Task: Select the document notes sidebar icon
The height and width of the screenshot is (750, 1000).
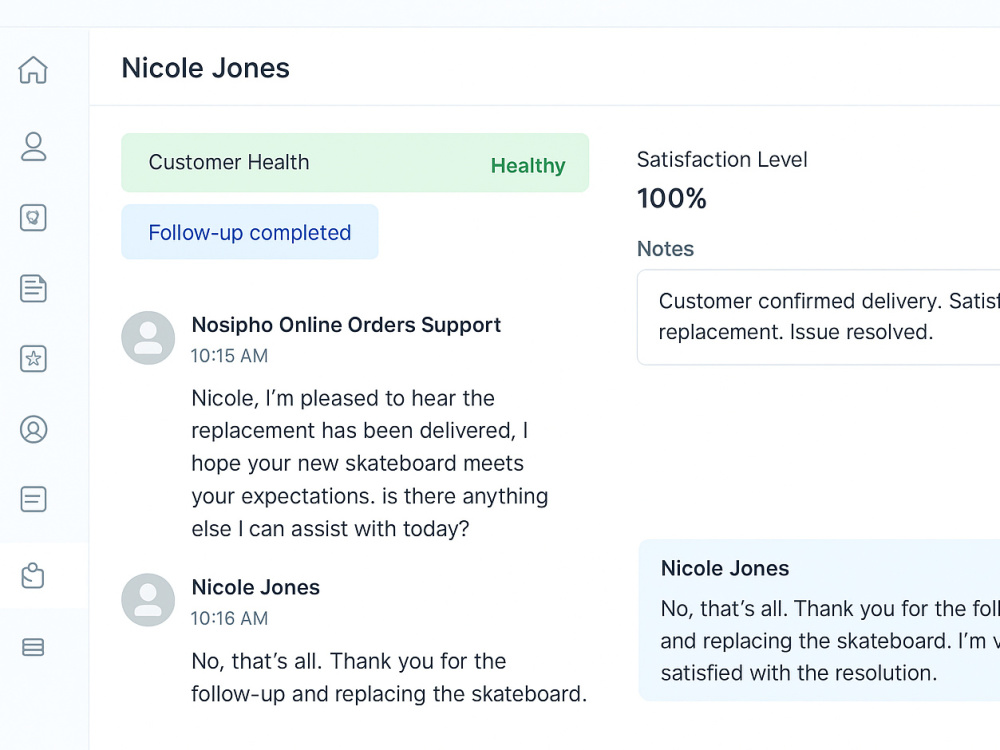Action: [33, 288]
